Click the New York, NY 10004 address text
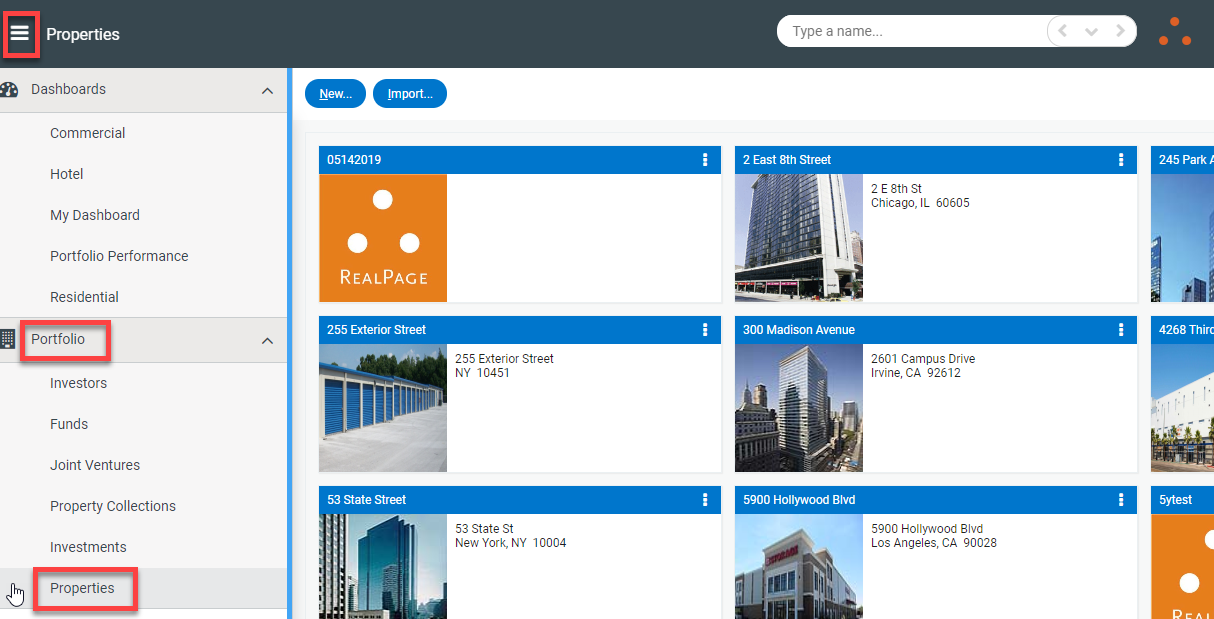 tap(511, 543)
